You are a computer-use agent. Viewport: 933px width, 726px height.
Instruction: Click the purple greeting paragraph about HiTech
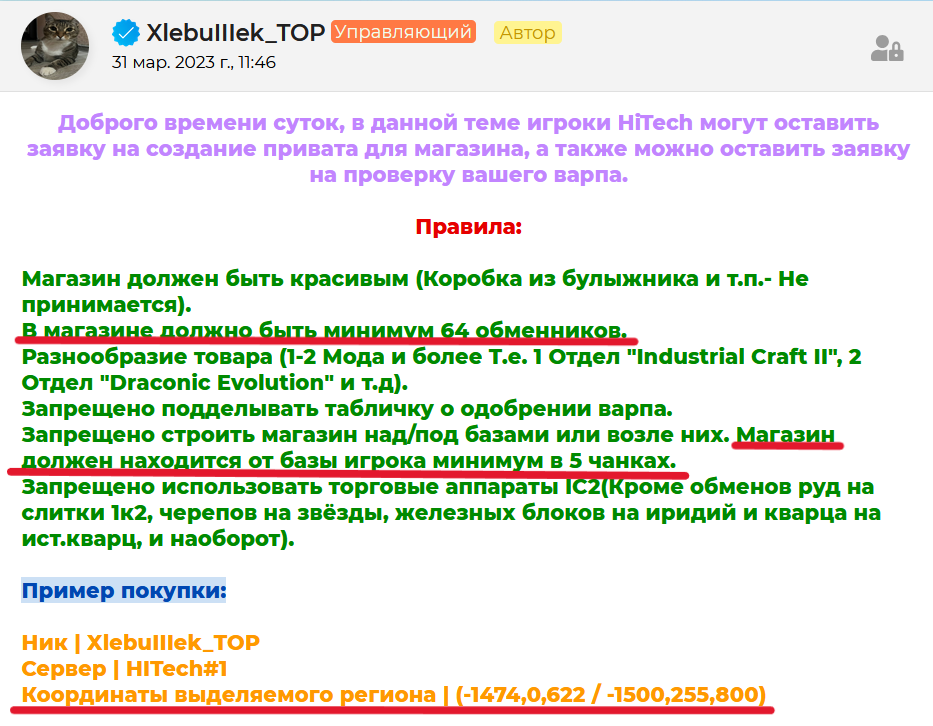pyautogui.click(x=468, y=149)
